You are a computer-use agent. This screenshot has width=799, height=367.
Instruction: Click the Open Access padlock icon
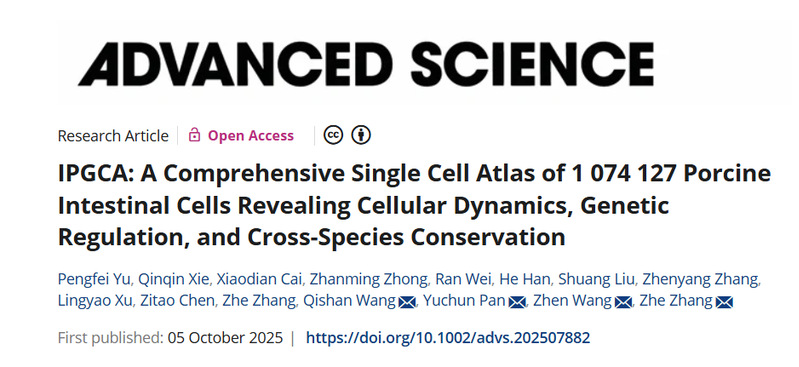click(x=194, y=135)
